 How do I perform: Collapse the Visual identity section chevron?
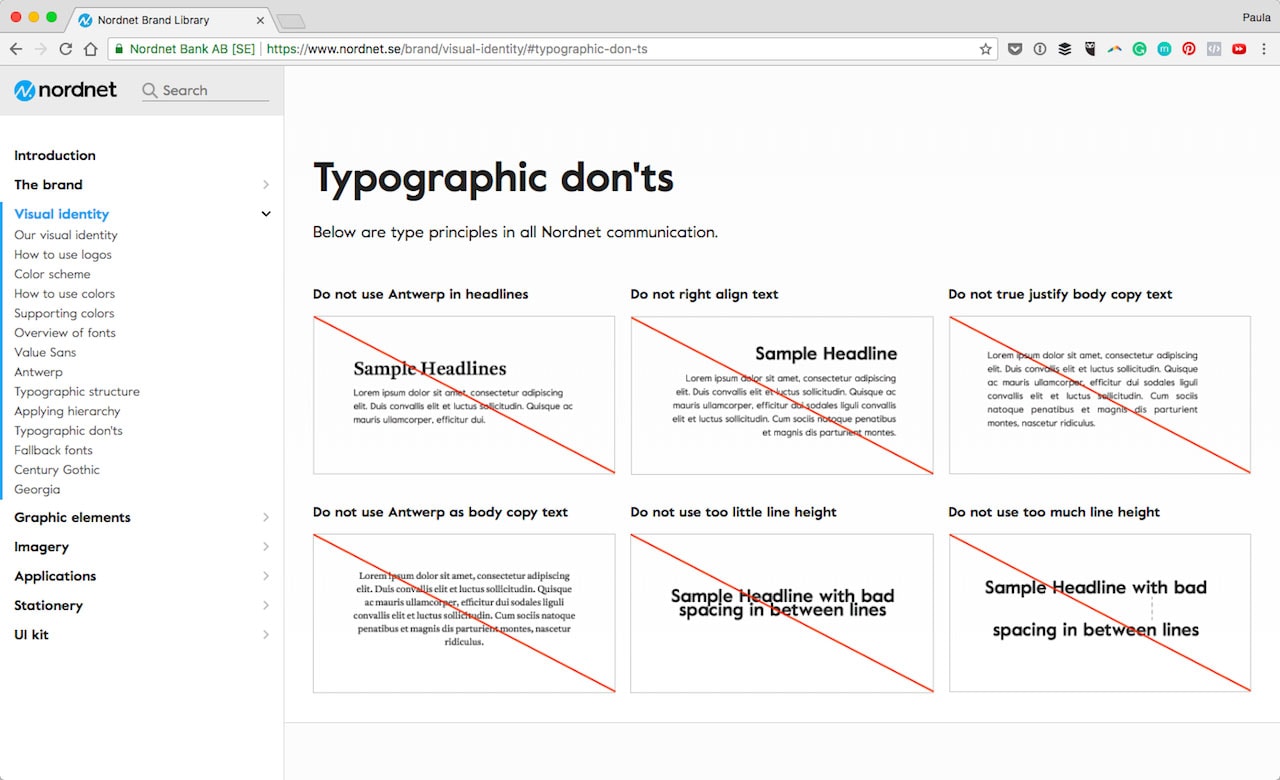(266, 214)
